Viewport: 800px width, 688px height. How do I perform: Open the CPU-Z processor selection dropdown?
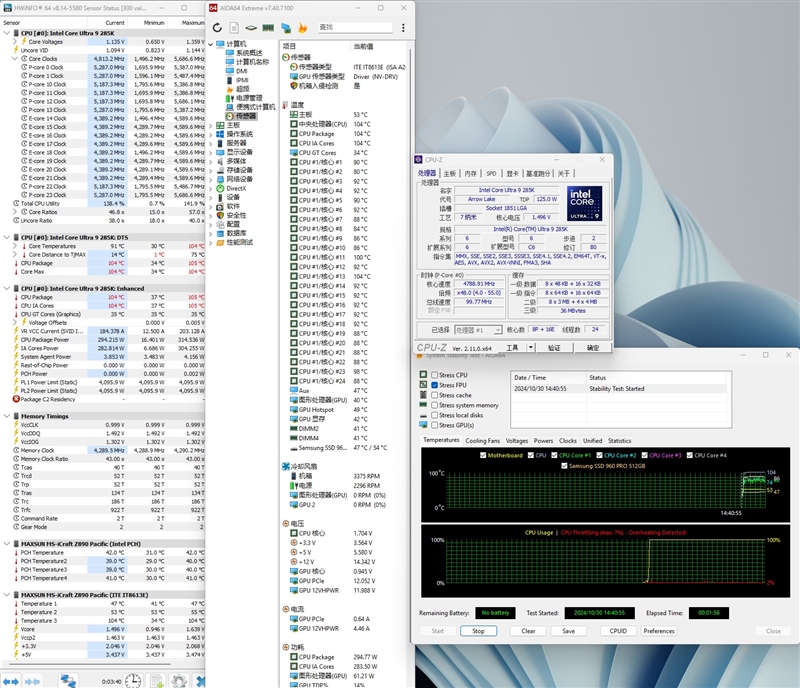(x=477, y=329)
